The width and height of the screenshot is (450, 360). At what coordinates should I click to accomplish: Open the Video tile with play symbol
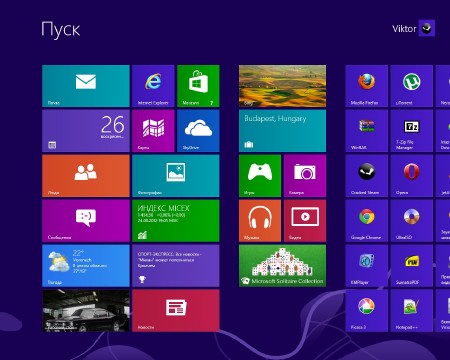pos(305,221)
